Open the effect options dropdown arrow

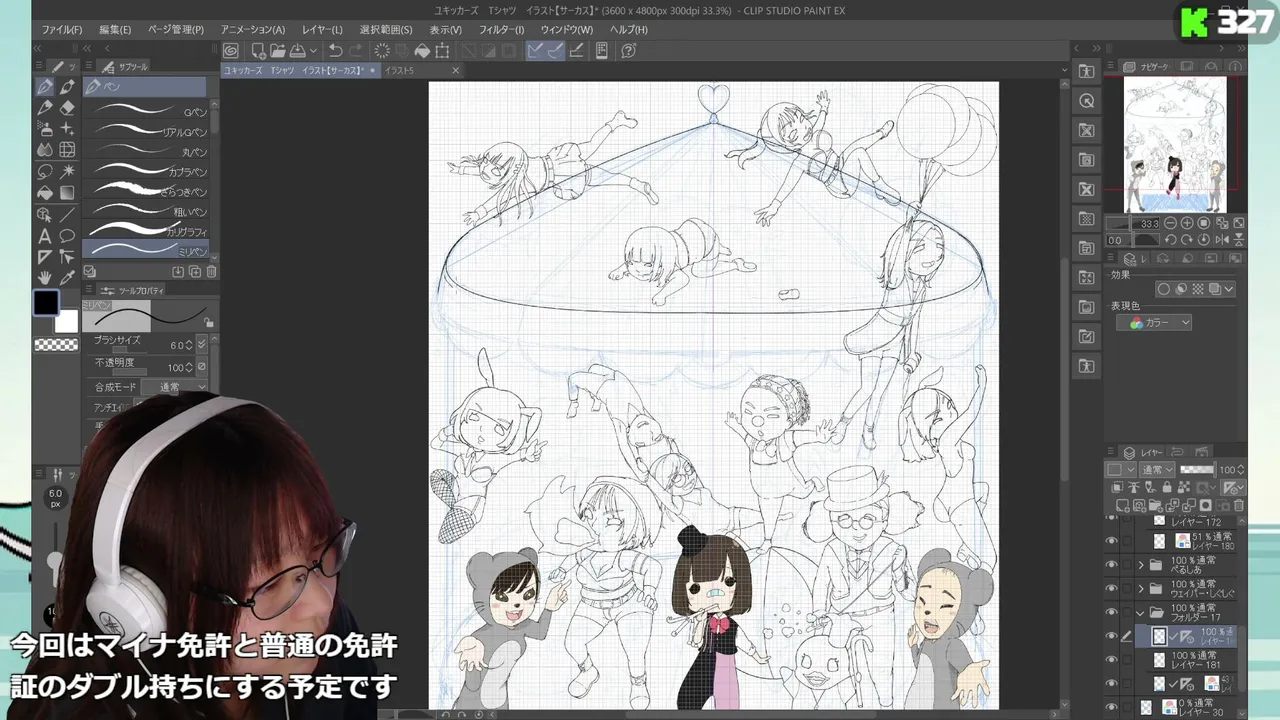[1229, 289]
